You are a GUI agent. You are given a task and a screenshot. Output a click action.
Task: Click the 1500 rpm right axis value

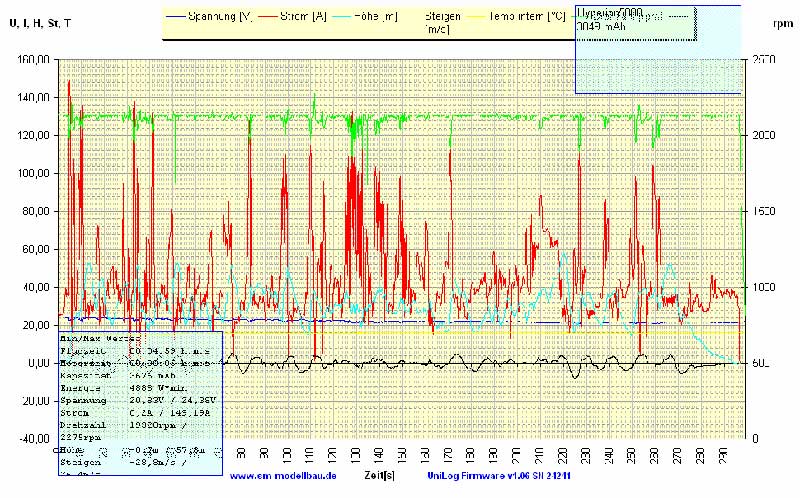point(762,211)
